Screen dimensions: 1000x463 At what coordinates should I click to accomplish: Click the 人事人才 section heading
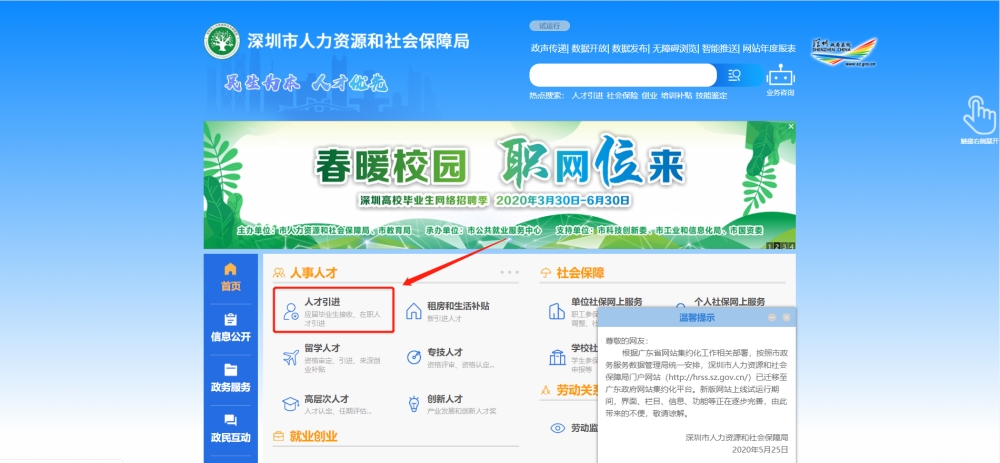pyautogui.click(x=313, y=273)
